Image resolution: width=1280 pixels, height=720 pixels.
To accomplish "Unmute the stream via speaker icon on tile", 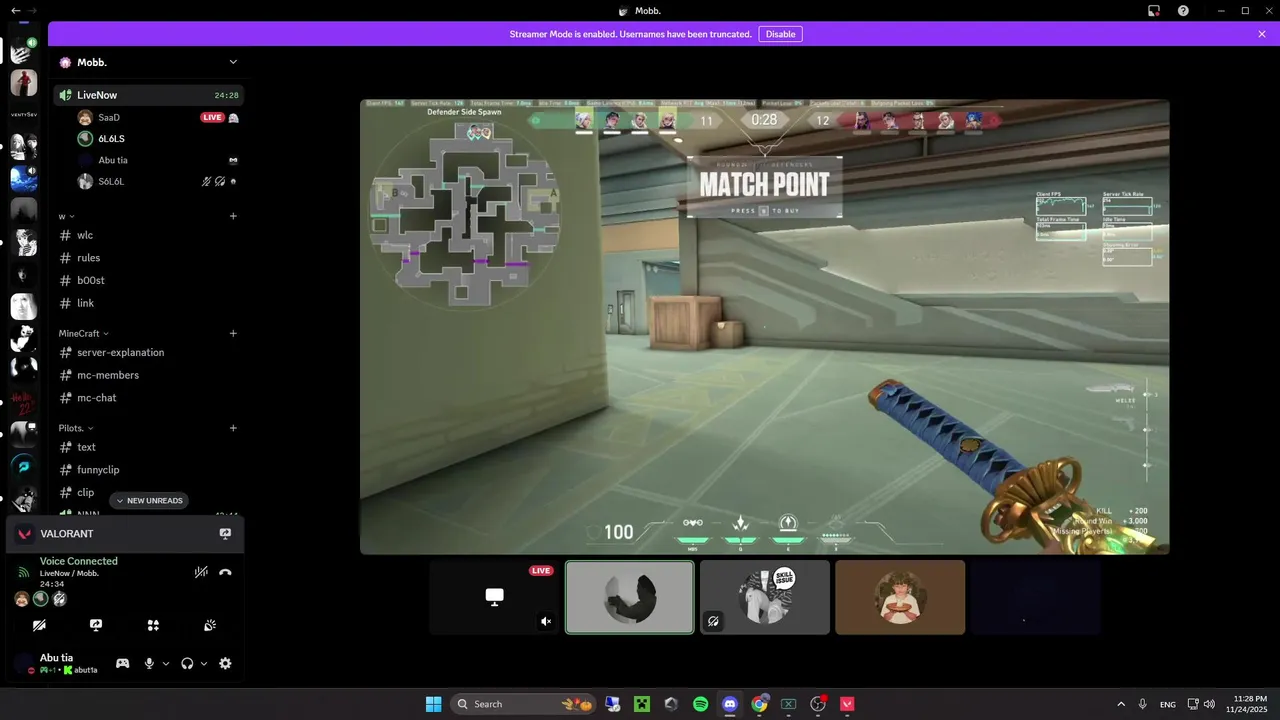I will 546,621.
